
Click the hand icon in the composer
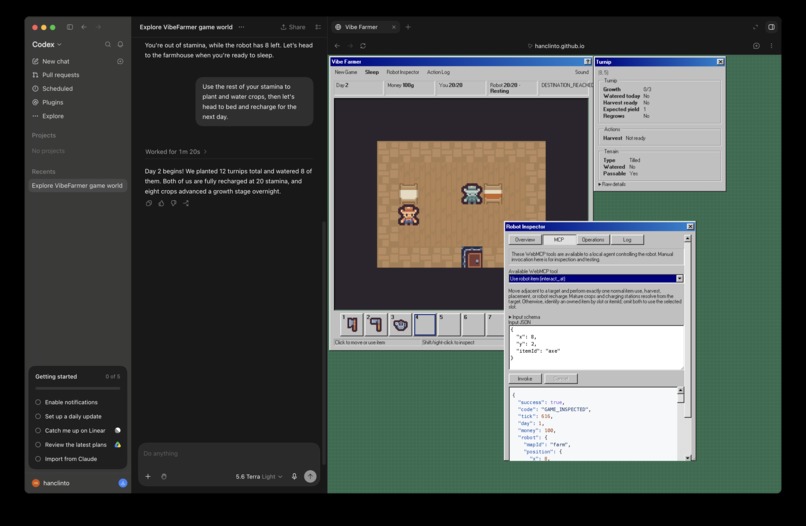click(163, 477)
